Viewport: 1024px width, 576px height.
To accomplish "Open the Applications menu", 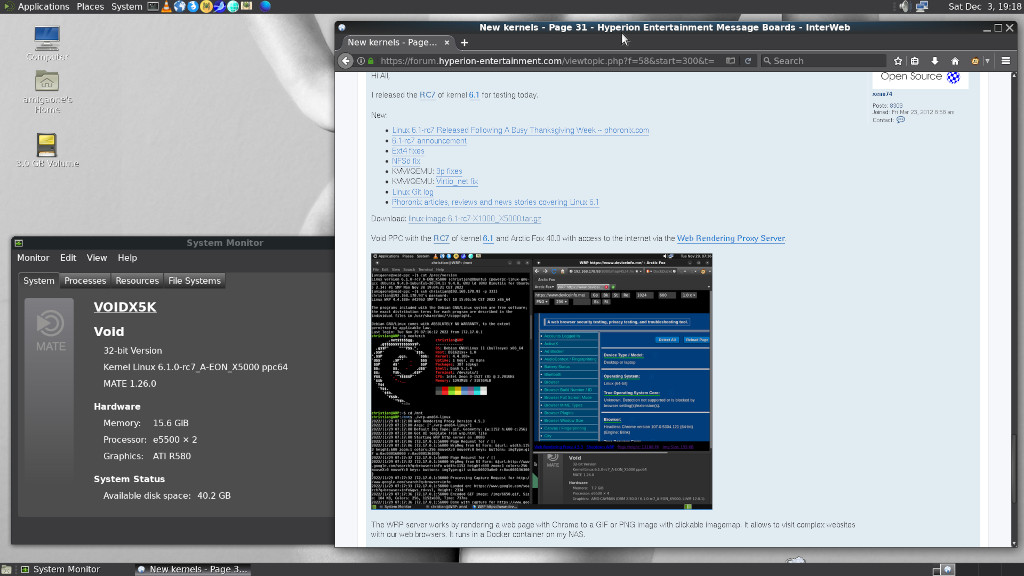I will (43, 7).
